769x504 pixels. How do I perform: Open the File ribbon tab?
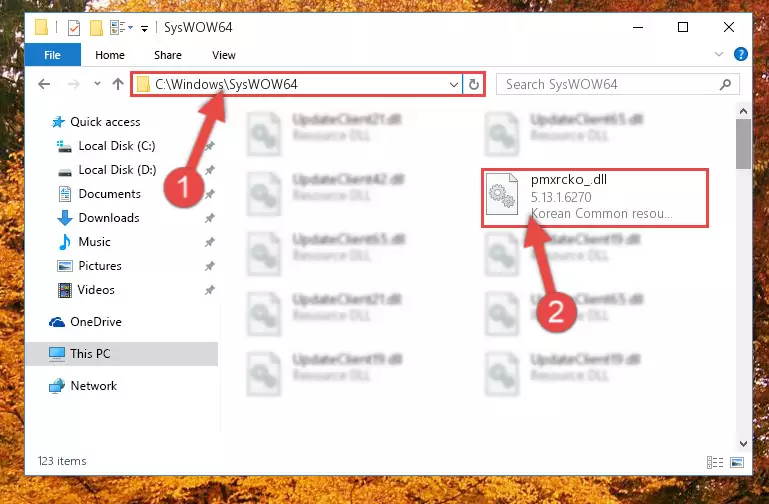pyautogui.click(x=52, y=55)
